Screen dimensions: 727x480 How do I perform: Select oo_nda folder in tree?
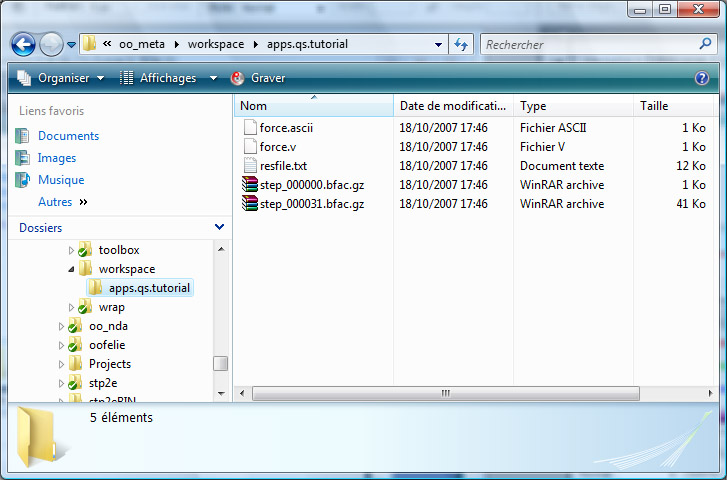[x=108, y=326]
